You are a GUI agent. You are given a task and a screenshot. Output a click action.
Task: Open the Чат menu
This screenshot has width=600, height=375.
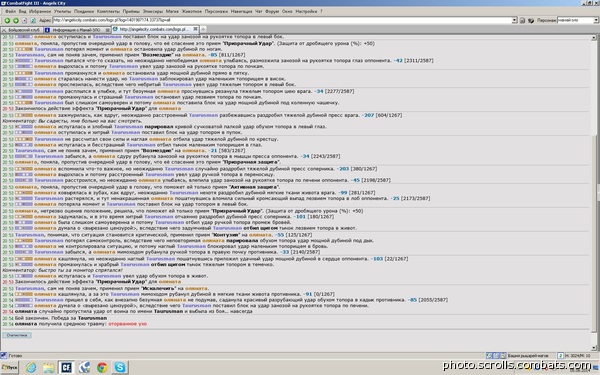pos(259,11)
